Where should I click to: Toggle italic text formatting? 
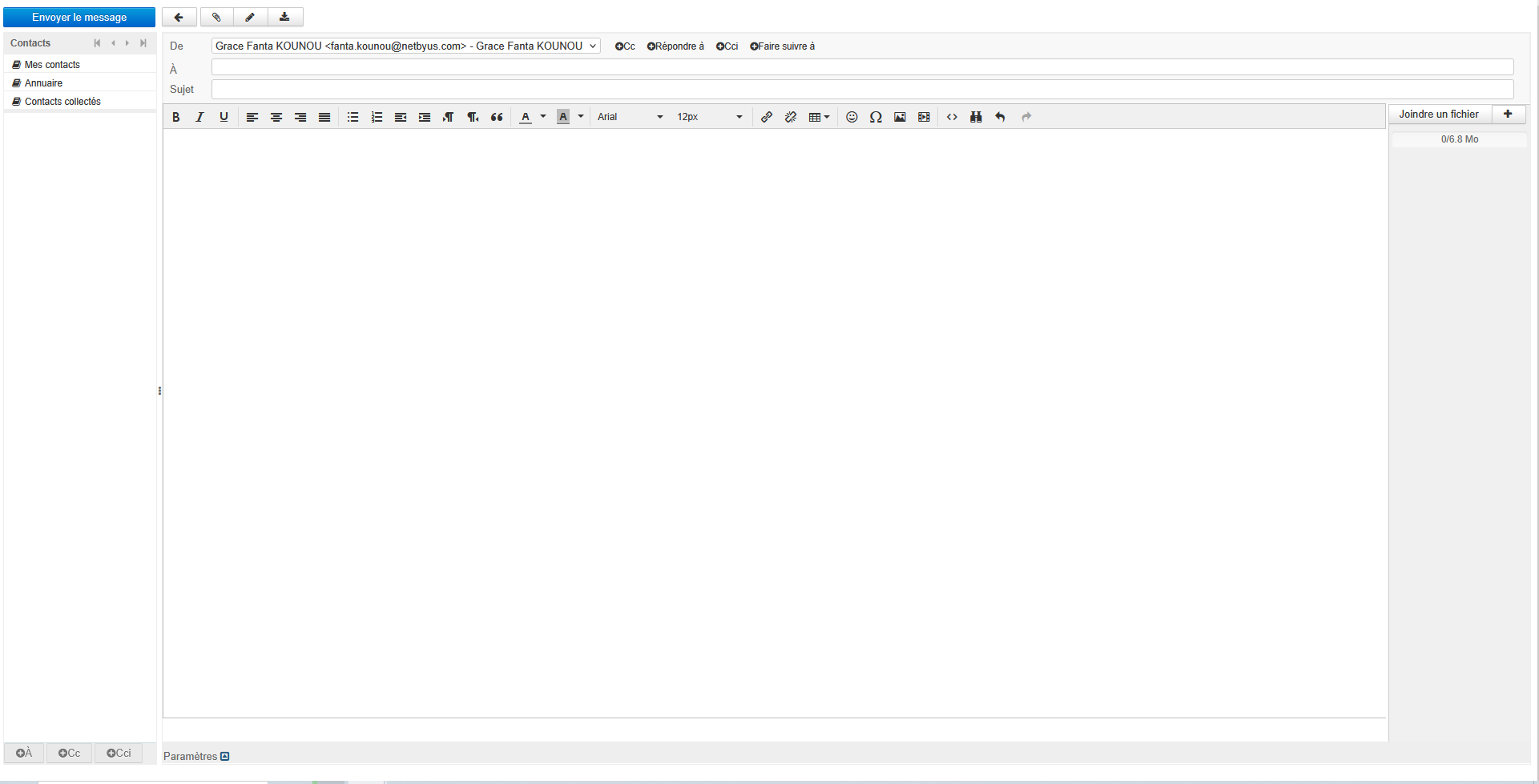199,117
